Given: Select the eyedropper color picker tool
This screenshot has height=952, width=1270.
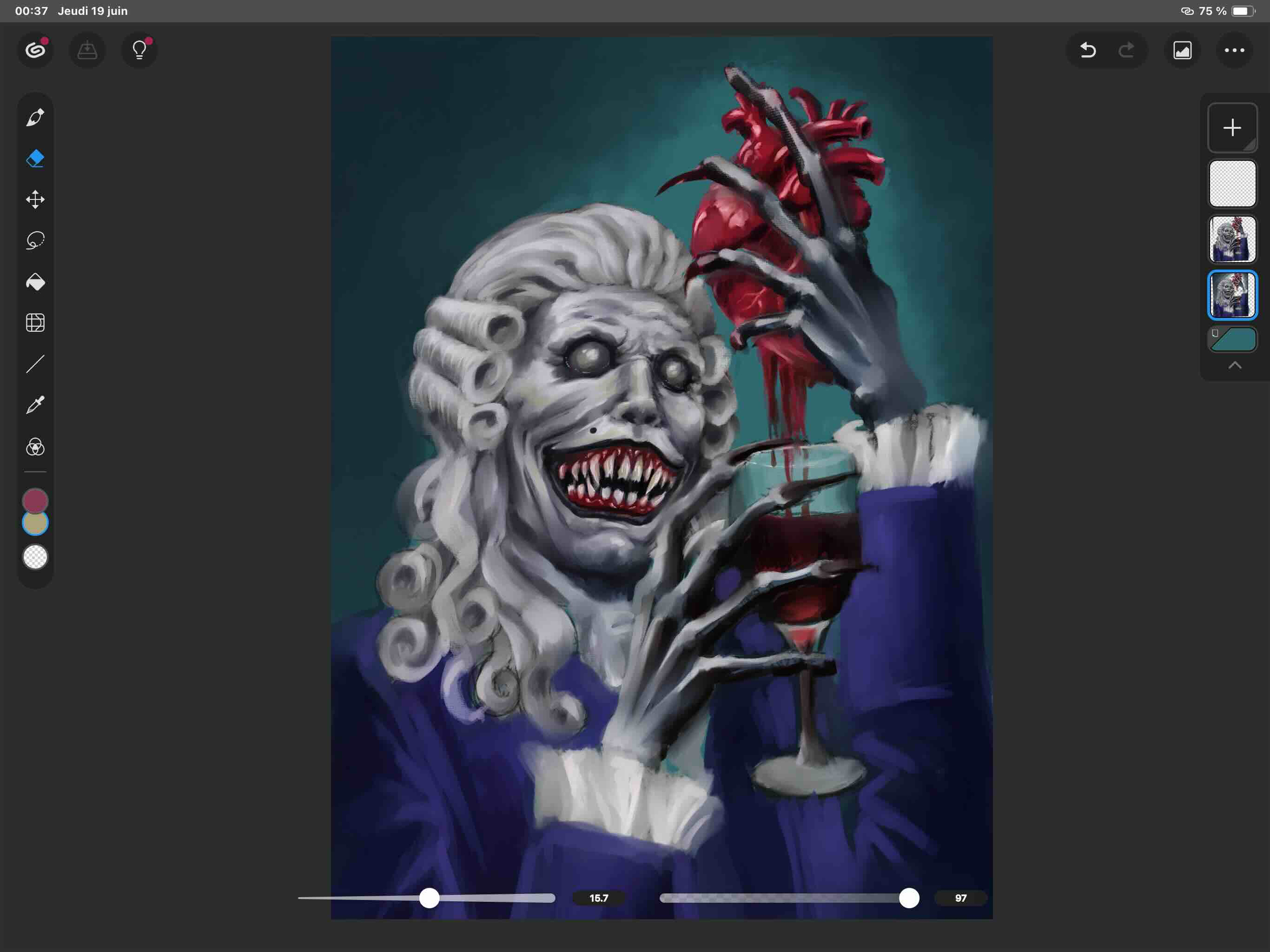Looking at the screenshot, I should click(35, 405).
